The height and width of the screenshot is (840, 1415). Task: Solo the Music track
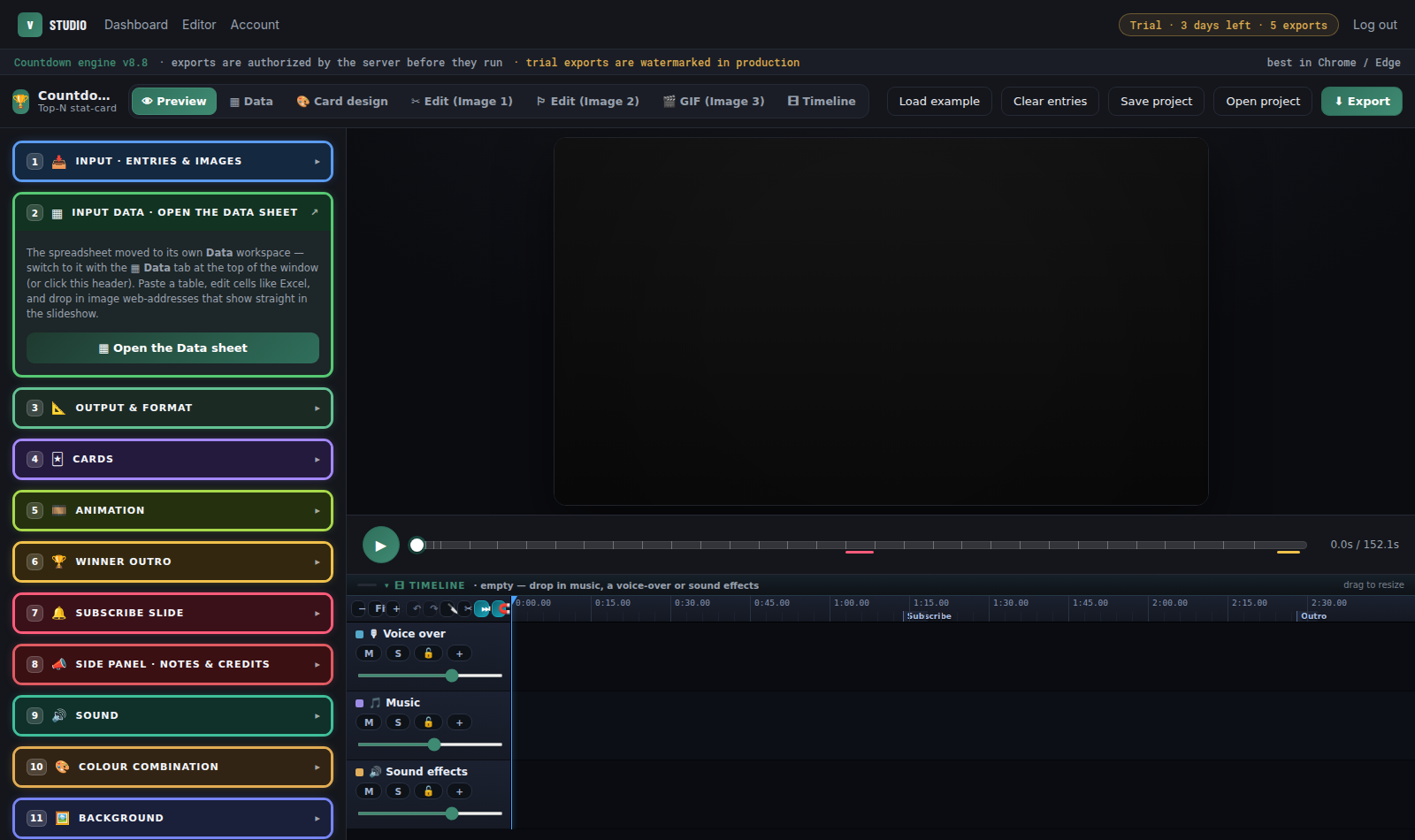(398, 722)
